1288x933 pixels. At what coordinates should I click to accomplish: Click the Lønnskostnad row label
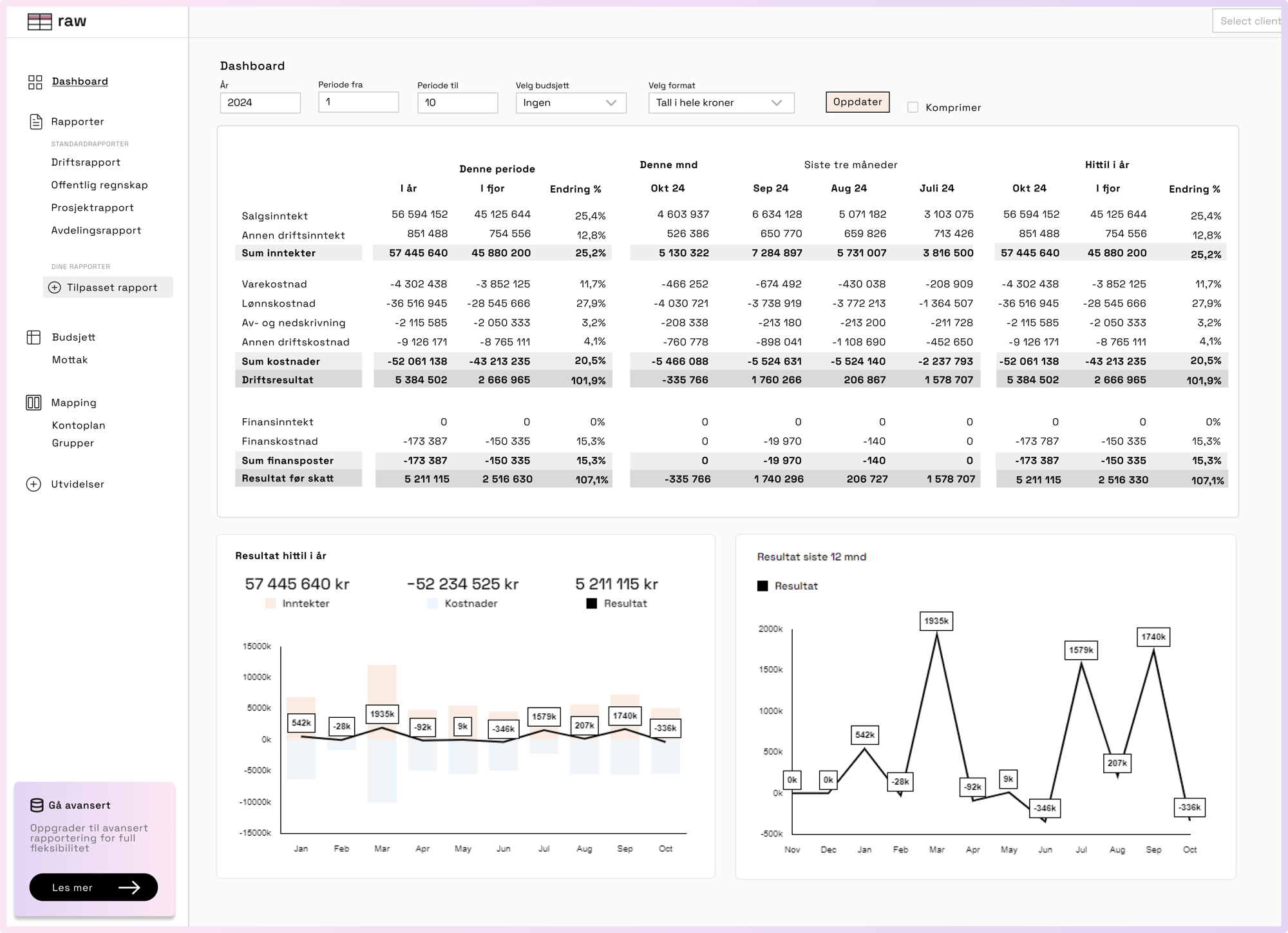pos(278,303)
